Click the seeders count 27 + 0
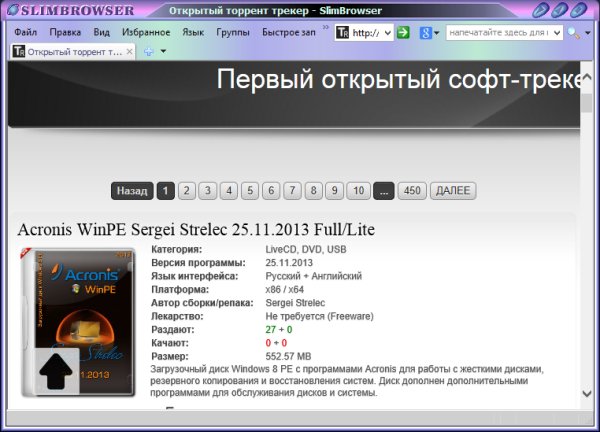Viewport: 600px width, 432px height. (279, 330)
